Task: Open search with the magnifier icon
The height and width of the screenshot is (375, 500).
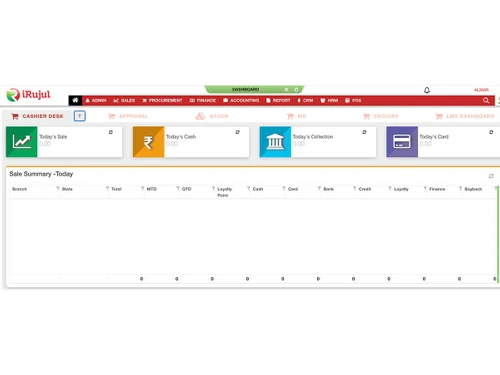Action: [486, 100]
